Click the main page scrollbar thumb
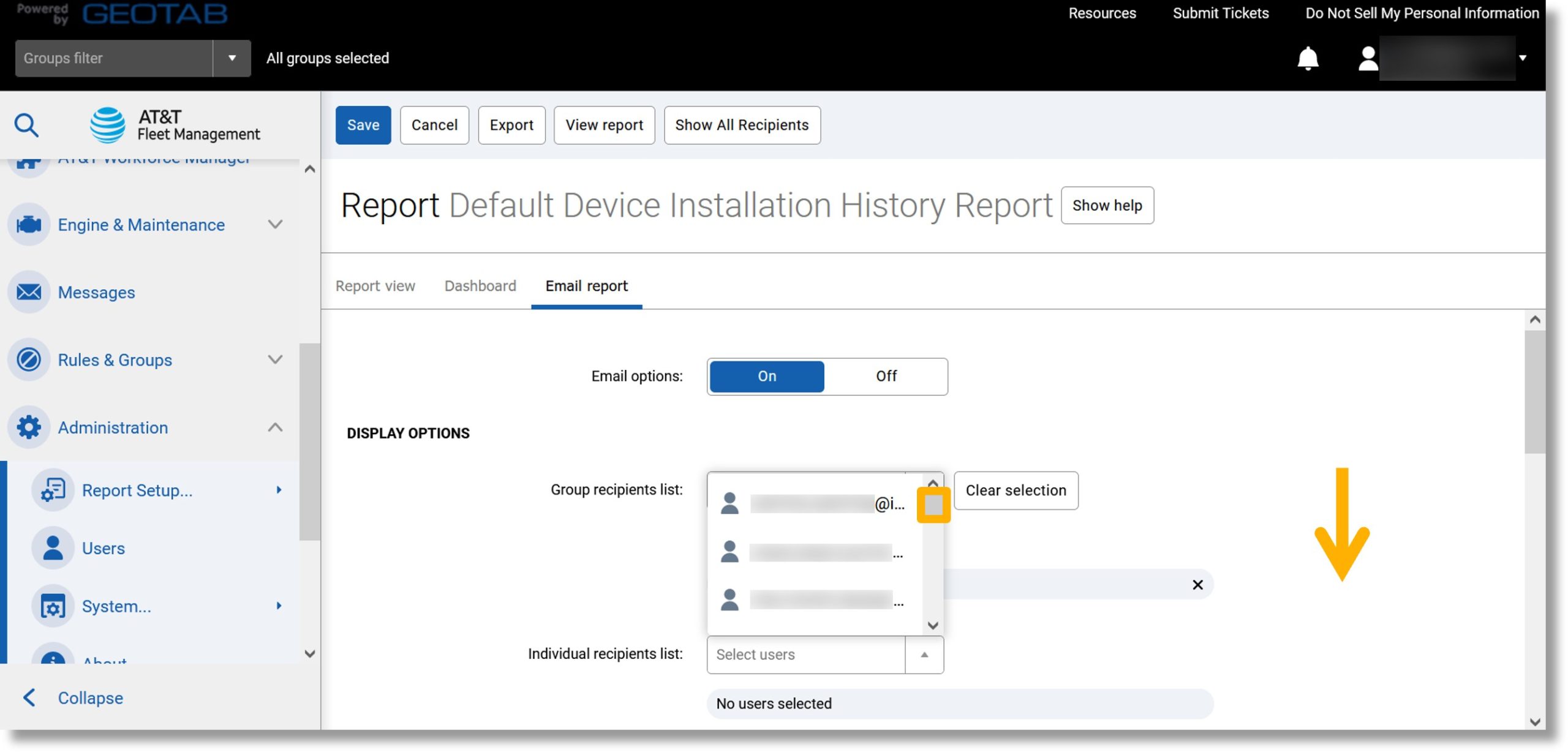1568x752 pixels. (x=1534, y=392)
